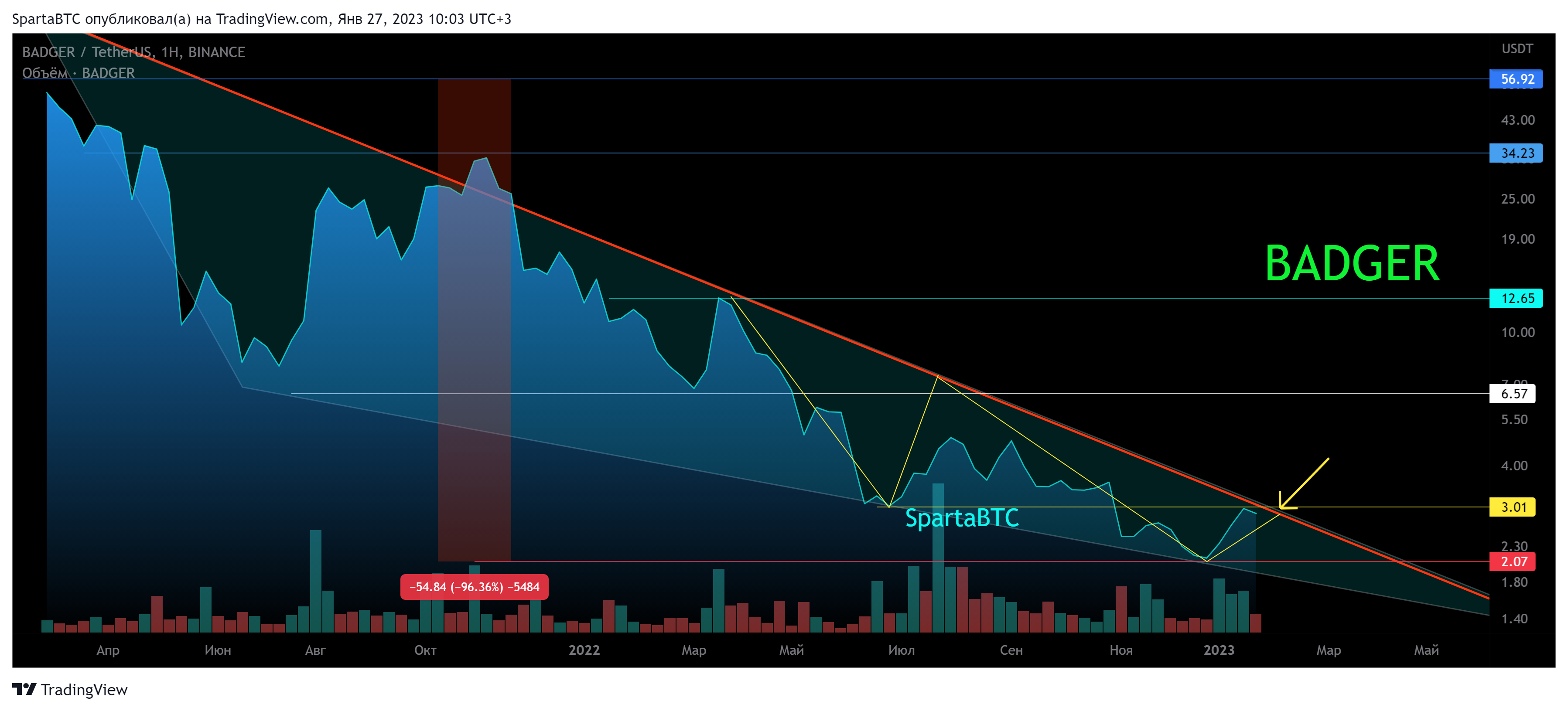Click the -54.84 (-96.36%) measurement label

pos(474,587)
